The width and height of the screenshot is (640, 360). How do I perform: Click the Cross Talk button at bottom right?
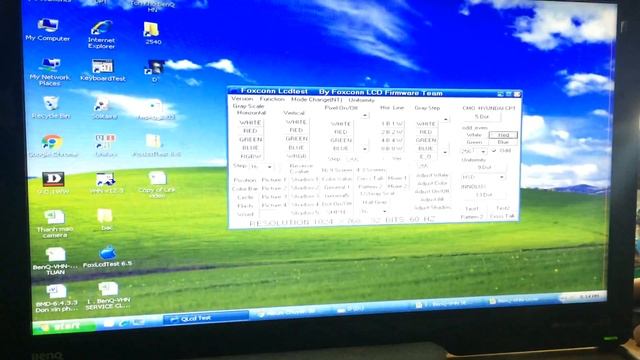[x=502, y=217]
